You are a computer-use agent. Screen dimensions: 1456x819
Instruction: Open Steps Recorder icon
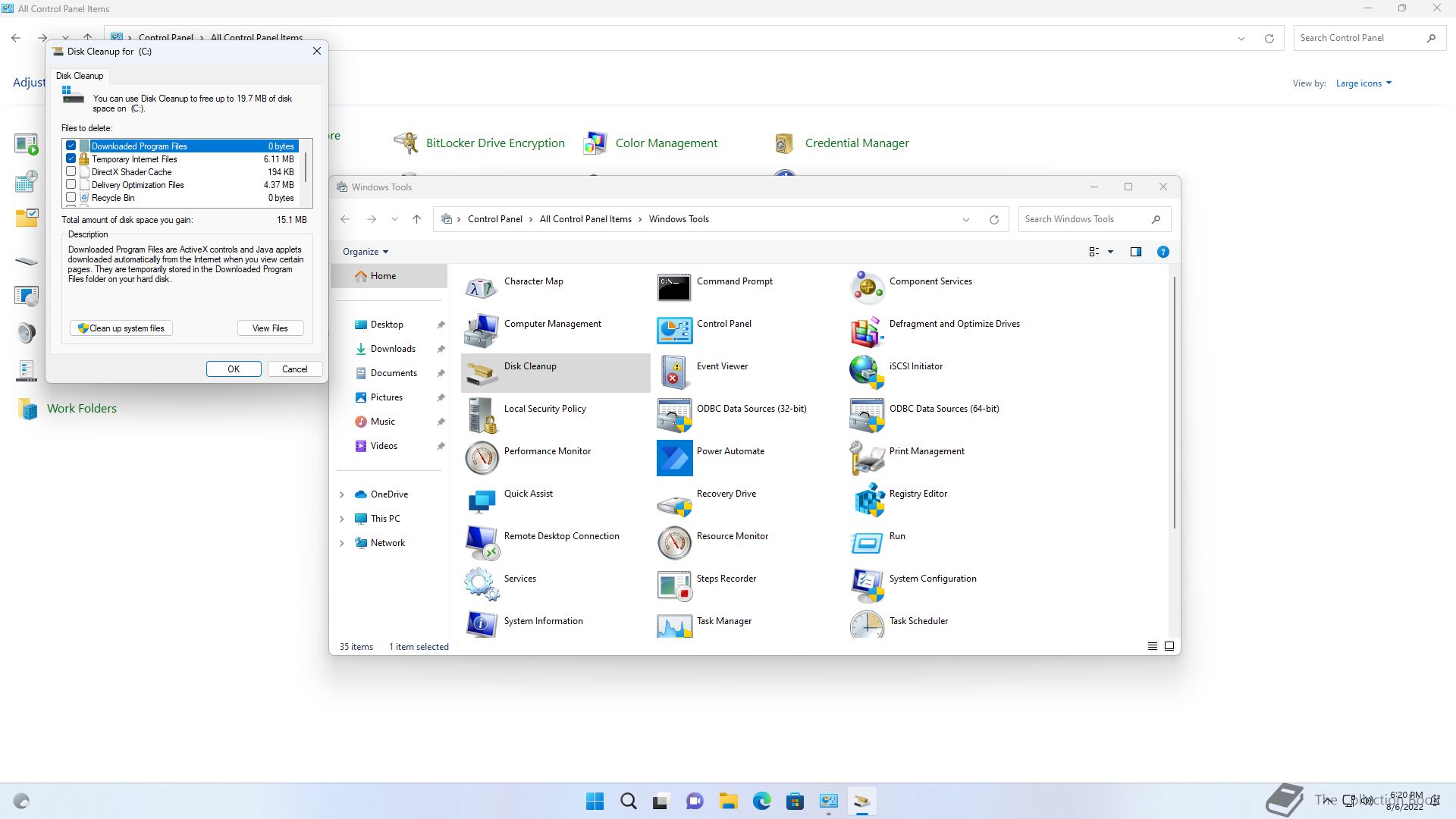click(674, 585)
